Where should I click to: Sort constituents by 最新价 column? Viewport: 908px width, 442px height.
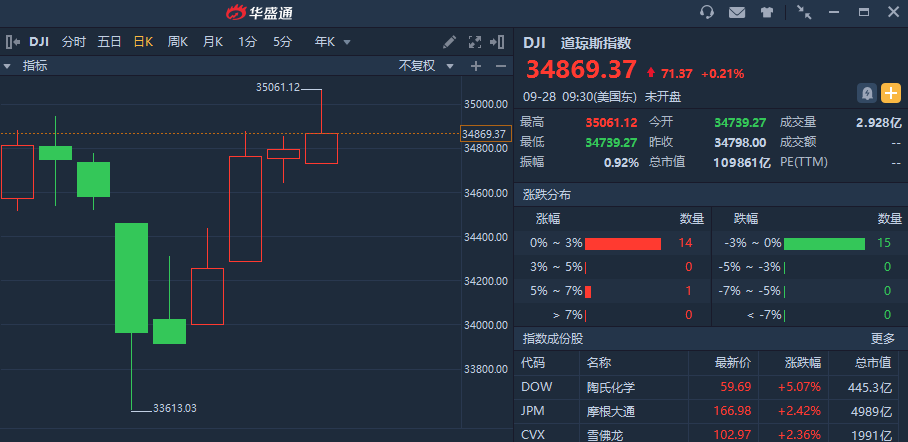click(x=733, y=363)
